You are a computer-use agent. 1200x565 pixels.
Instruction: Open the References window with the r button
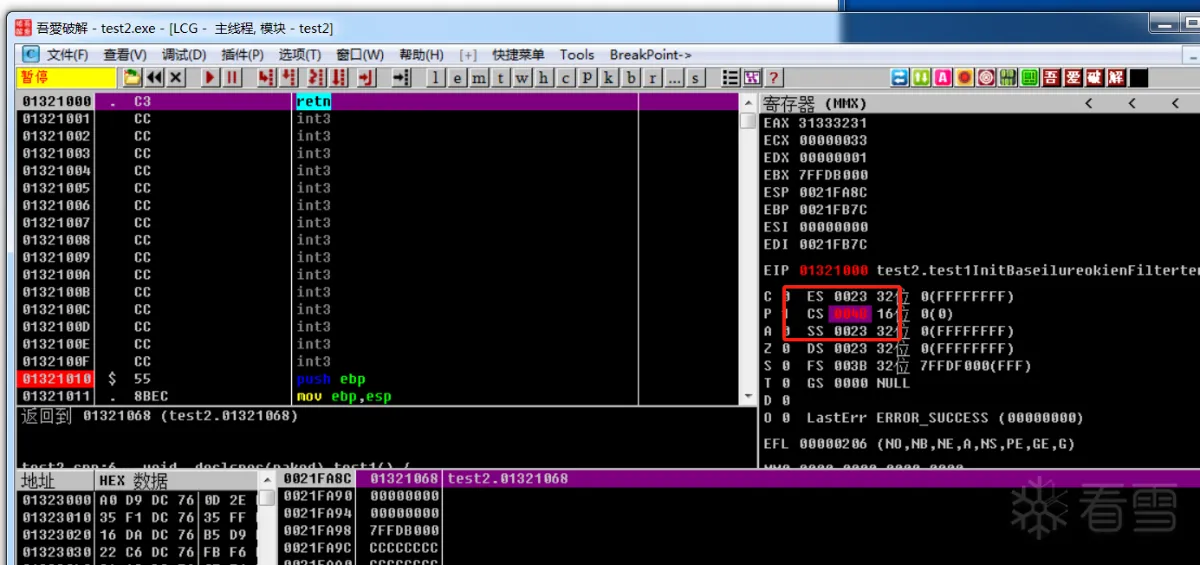pos(652,77)
